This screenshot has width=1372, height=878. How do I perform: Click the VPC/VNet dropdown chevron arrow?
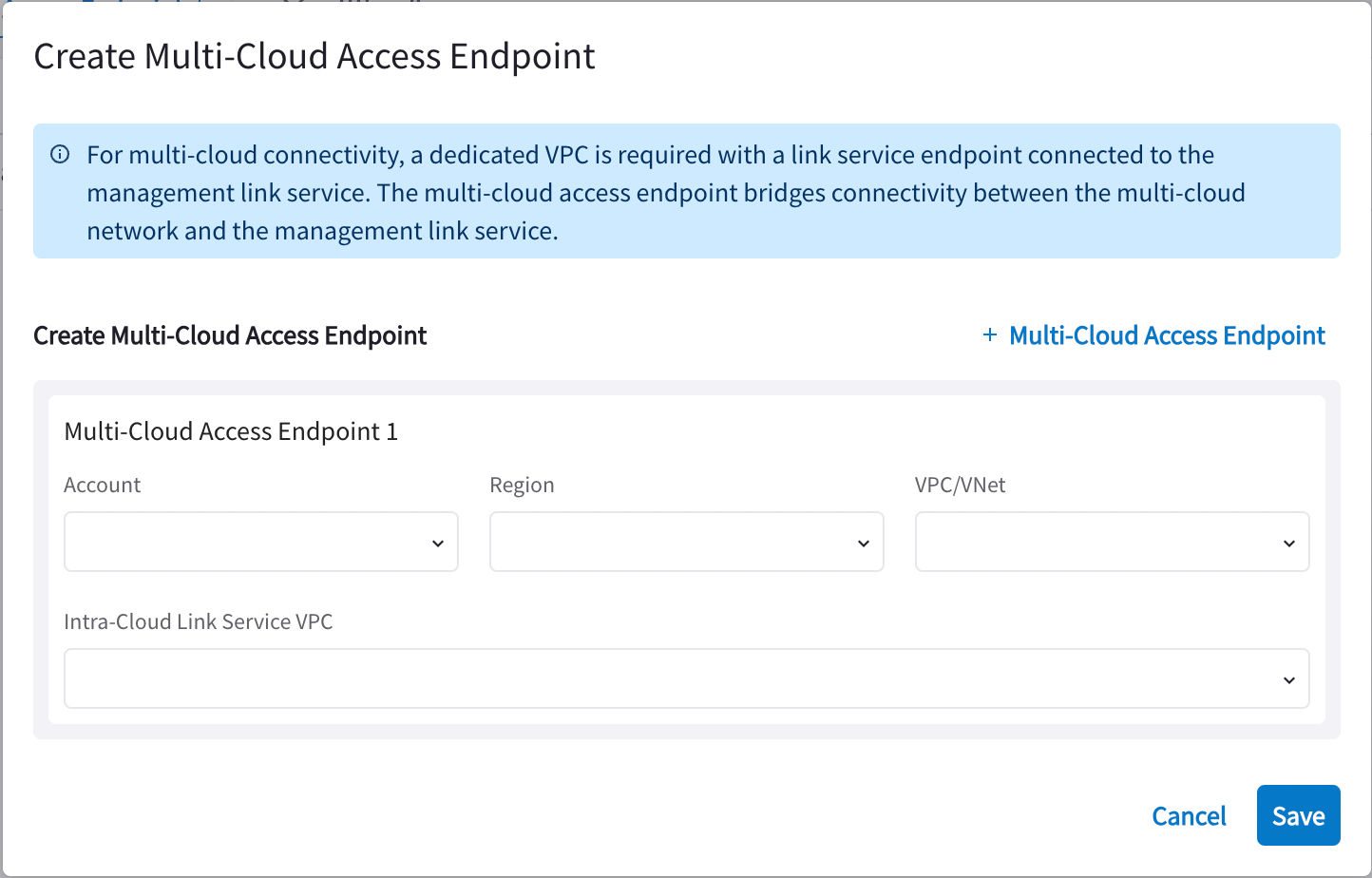(x=1289, y=544)
